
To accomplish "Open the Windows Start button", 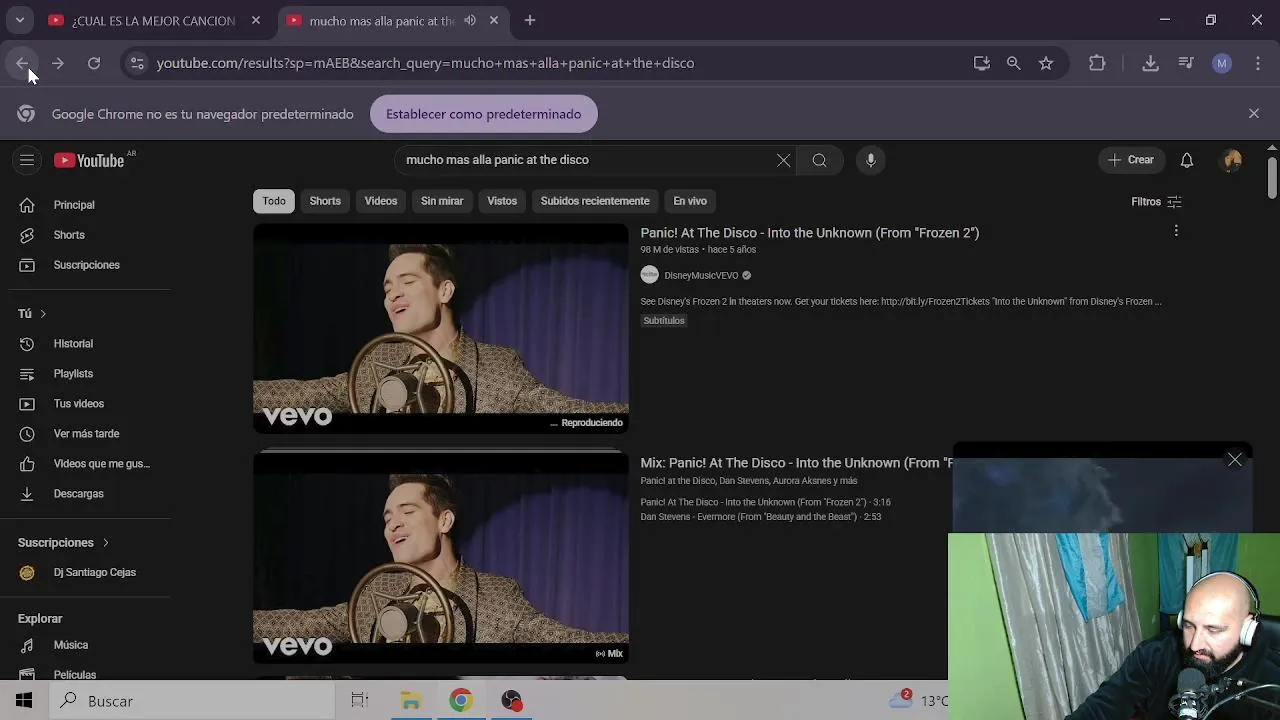I will [x=24, y=701].
